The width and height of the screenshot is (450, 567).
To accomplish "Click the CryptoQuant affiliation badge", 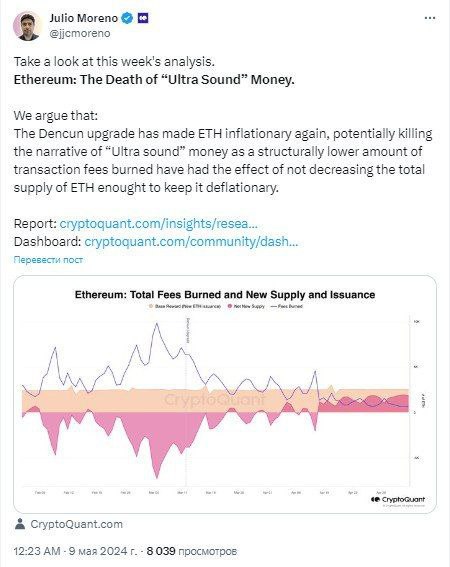I will click(143, 18).
